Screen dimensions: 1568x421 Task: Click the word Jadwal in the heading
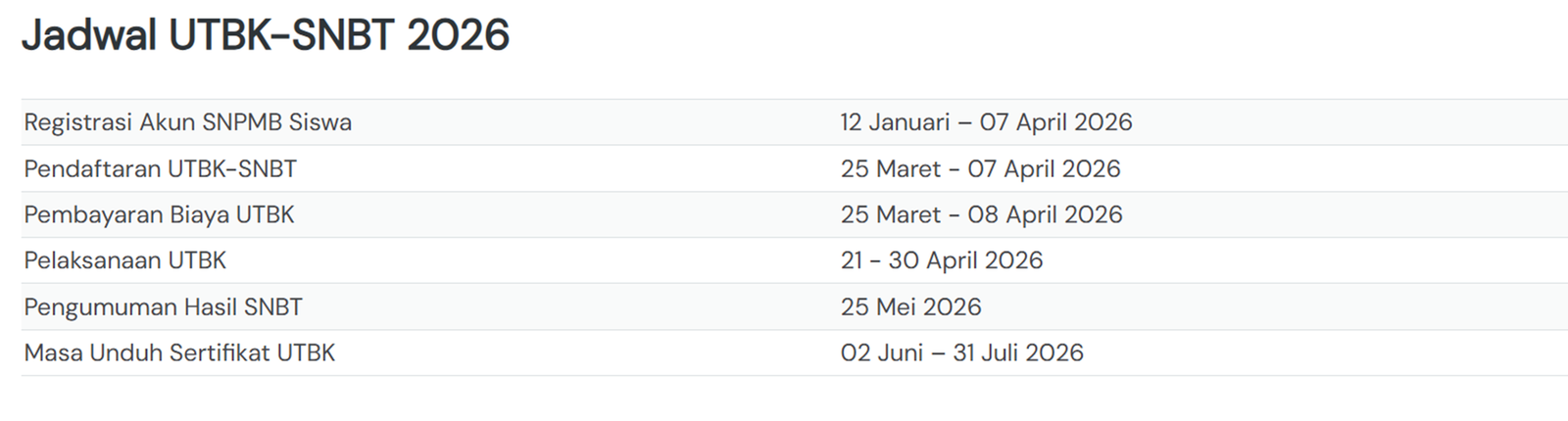[89, 36]
